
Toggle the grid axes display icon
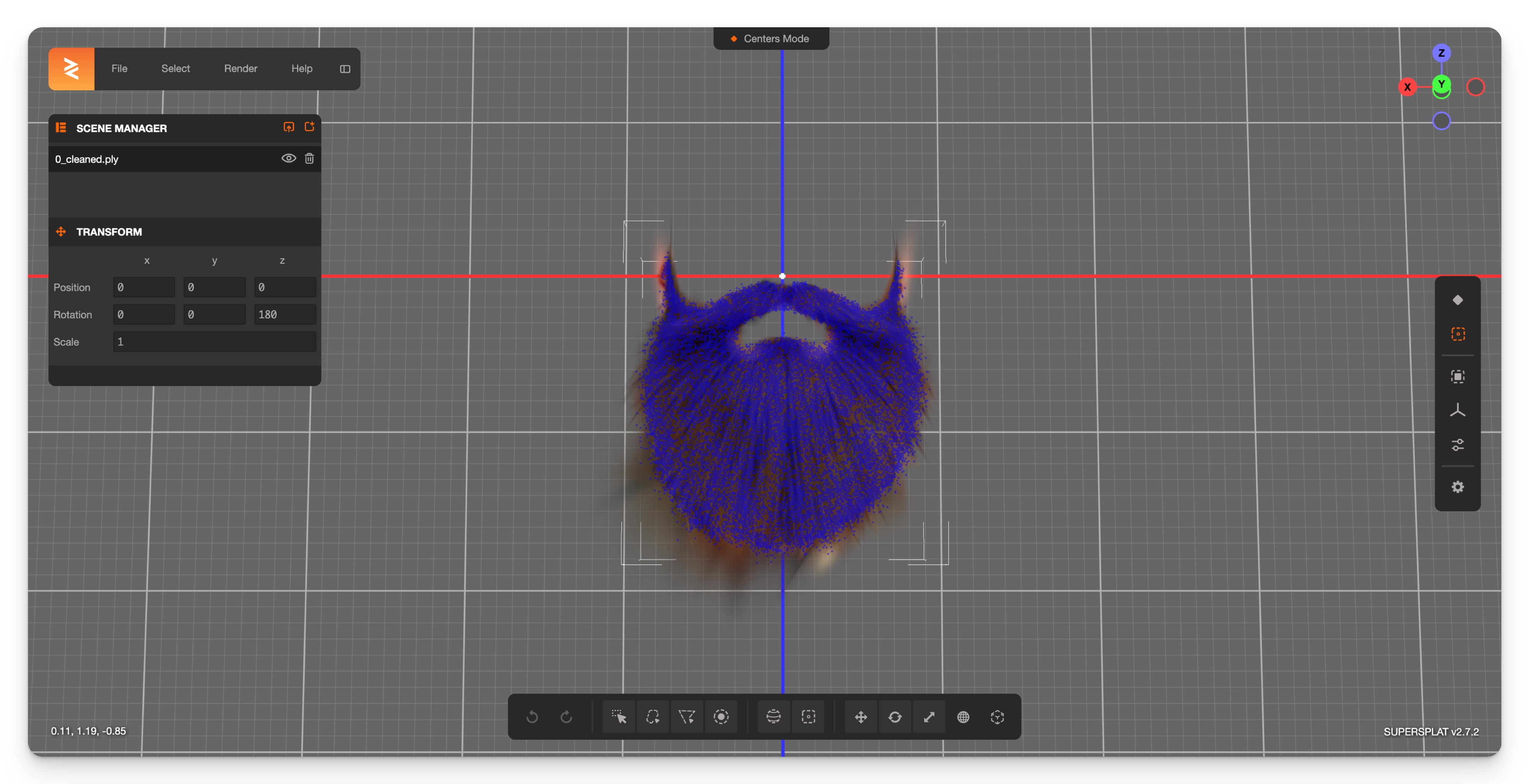[1457, 410]
